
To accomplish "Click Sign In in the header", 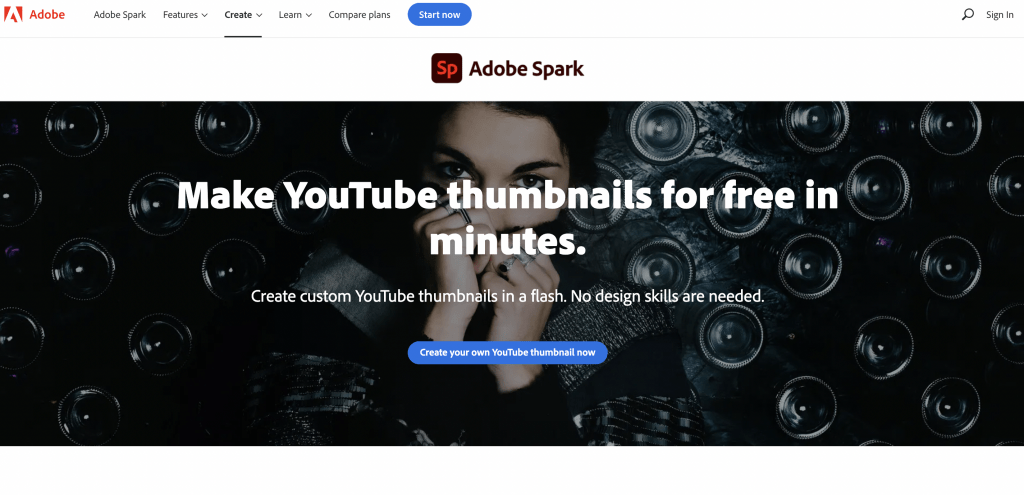I will pyautogui.click(x=999, y=15).
